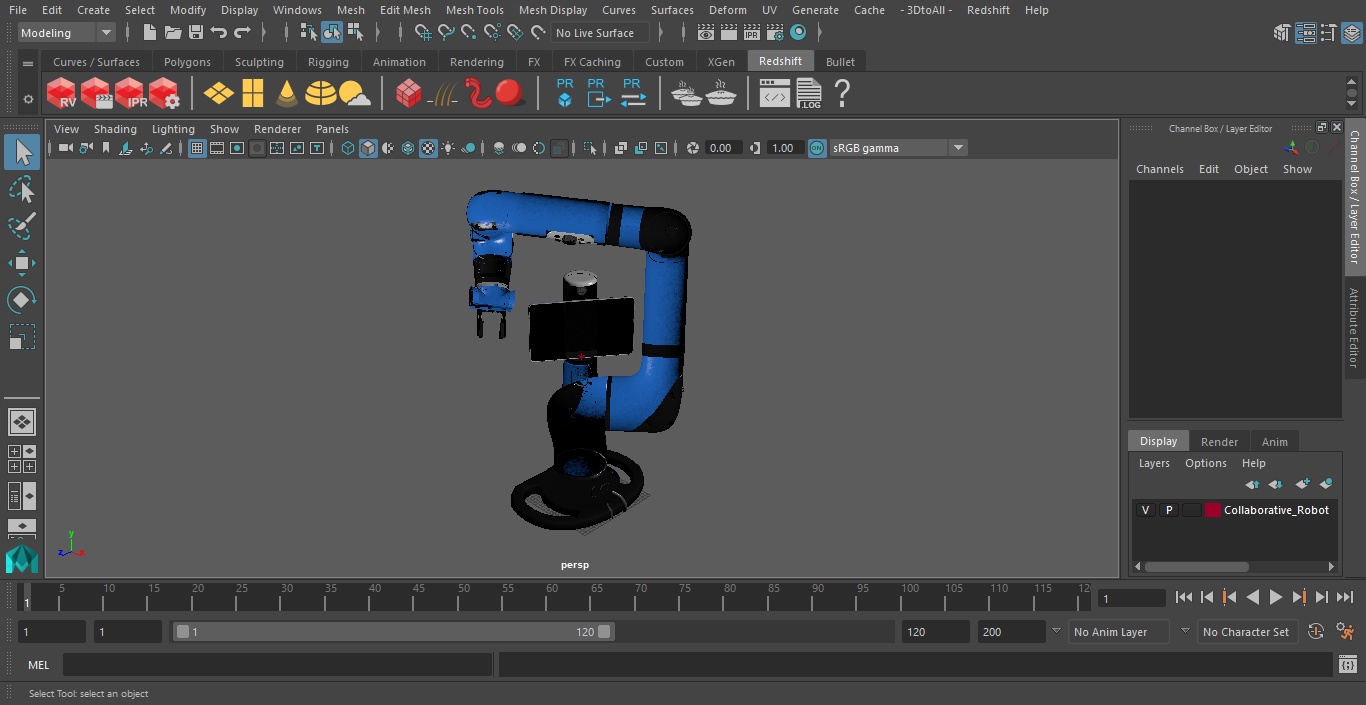Open Redshift log file icon
The image size is (1366, 705).
(809, 94)
